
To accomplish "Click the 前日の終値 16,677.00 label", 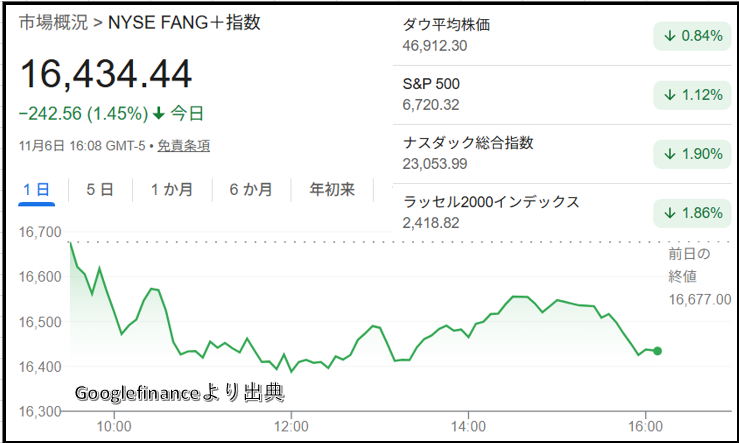I will [x=699, y=276].
